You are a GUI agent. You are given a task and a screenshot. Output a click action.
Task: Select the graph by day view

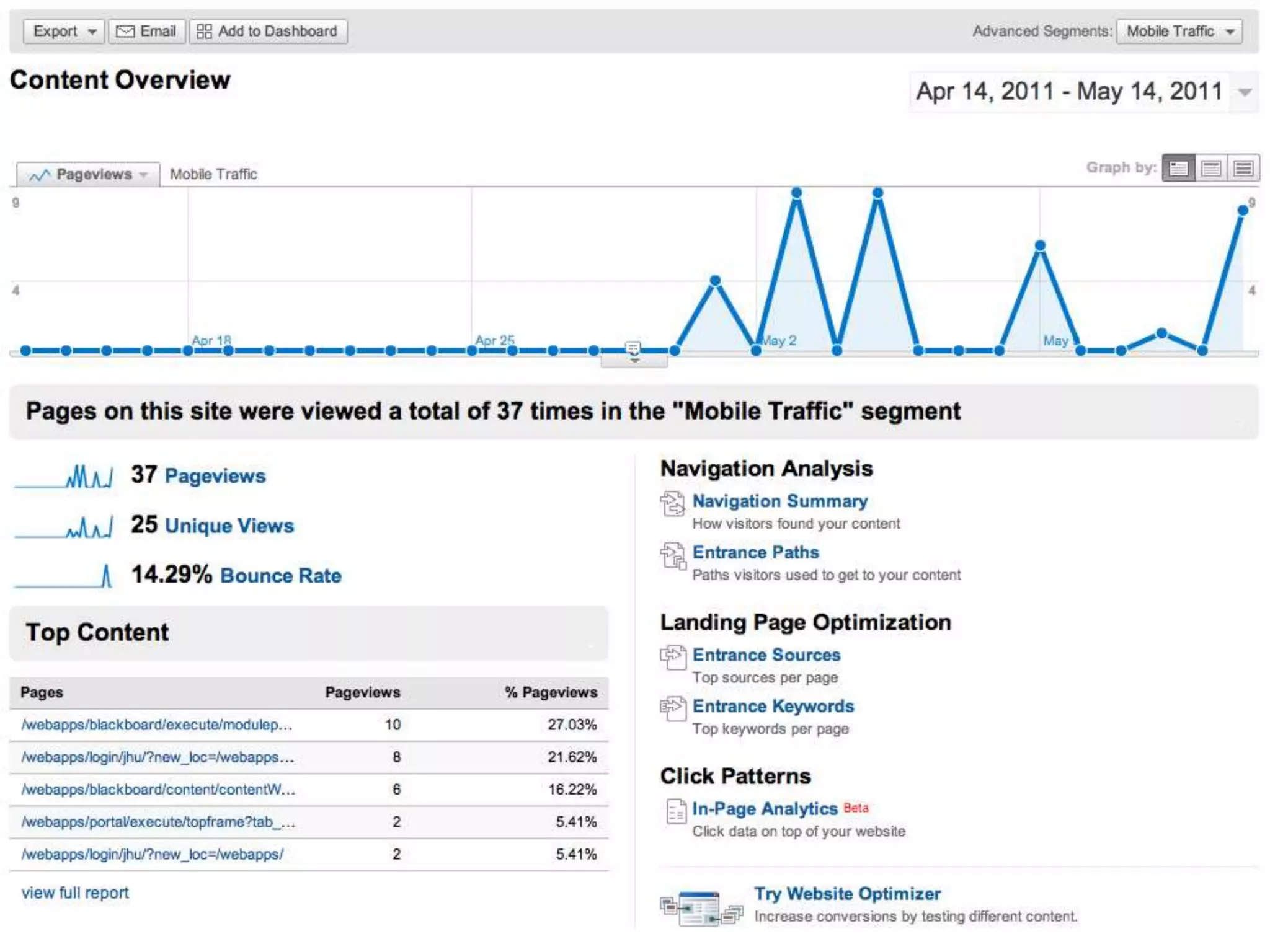coord(1178,168)
